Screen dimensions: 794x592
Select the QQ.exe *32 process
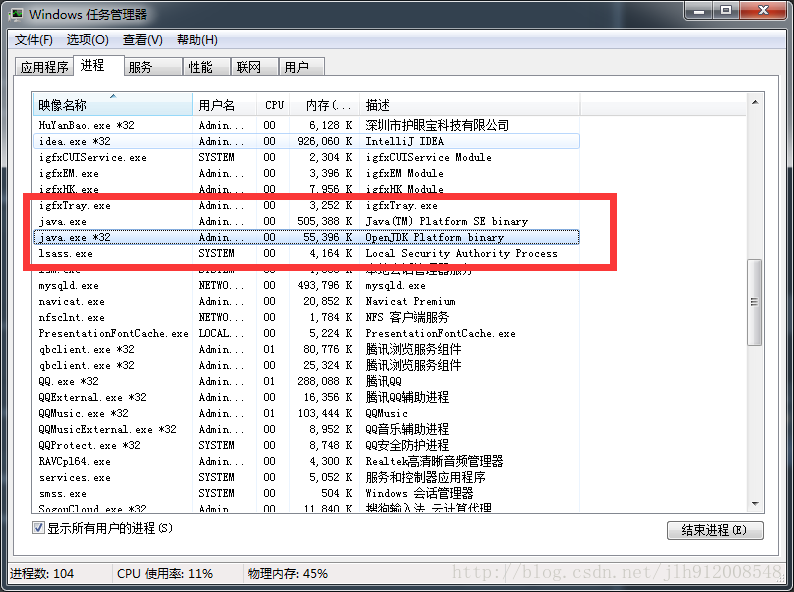click(306, 381)
